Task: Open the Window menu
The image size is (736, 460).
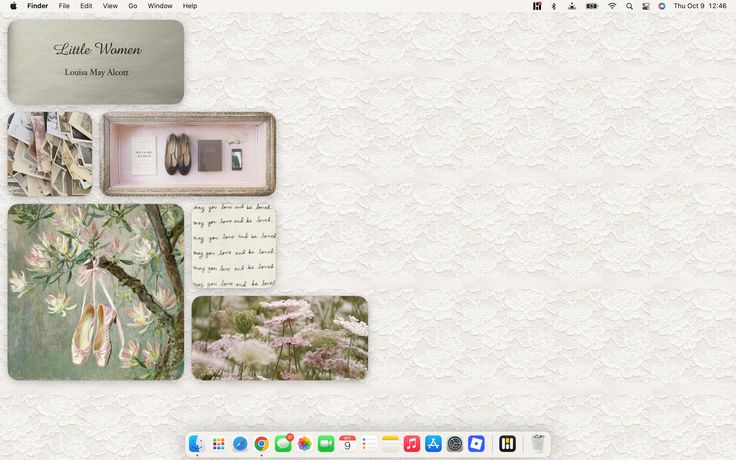Action: pos(160,6)
